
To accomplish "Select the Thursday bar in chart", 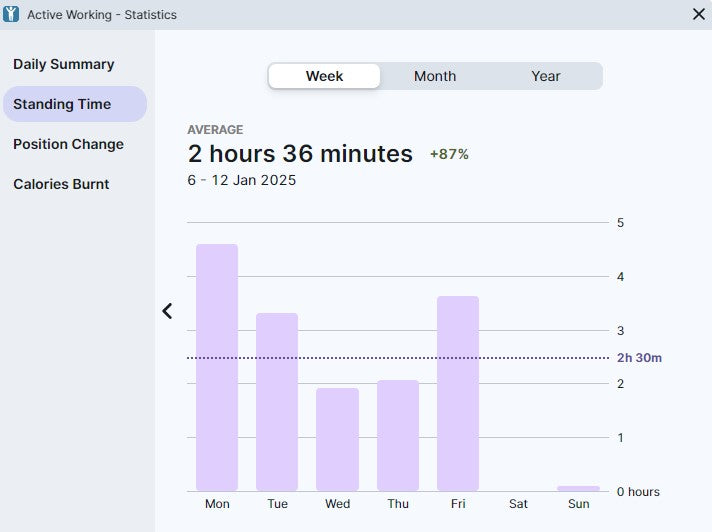I will tap(398, 435).
